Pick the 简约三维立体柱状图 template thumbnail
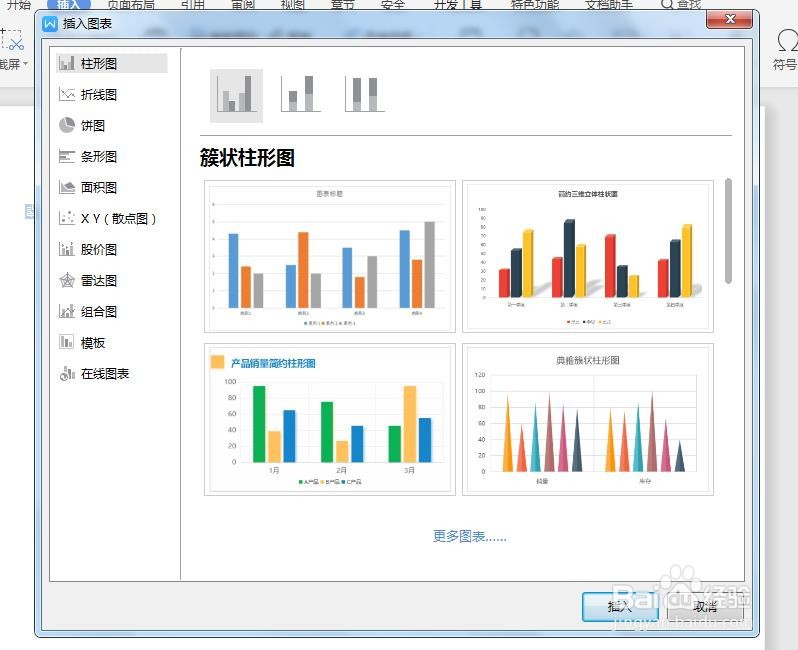The width and height of the screenshot is (798, 650). [588, 257]
